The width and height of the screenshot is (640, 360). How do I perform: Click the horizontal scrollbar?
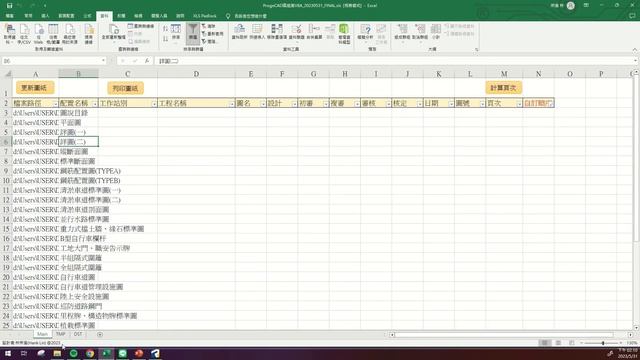(x=504, y=335)
